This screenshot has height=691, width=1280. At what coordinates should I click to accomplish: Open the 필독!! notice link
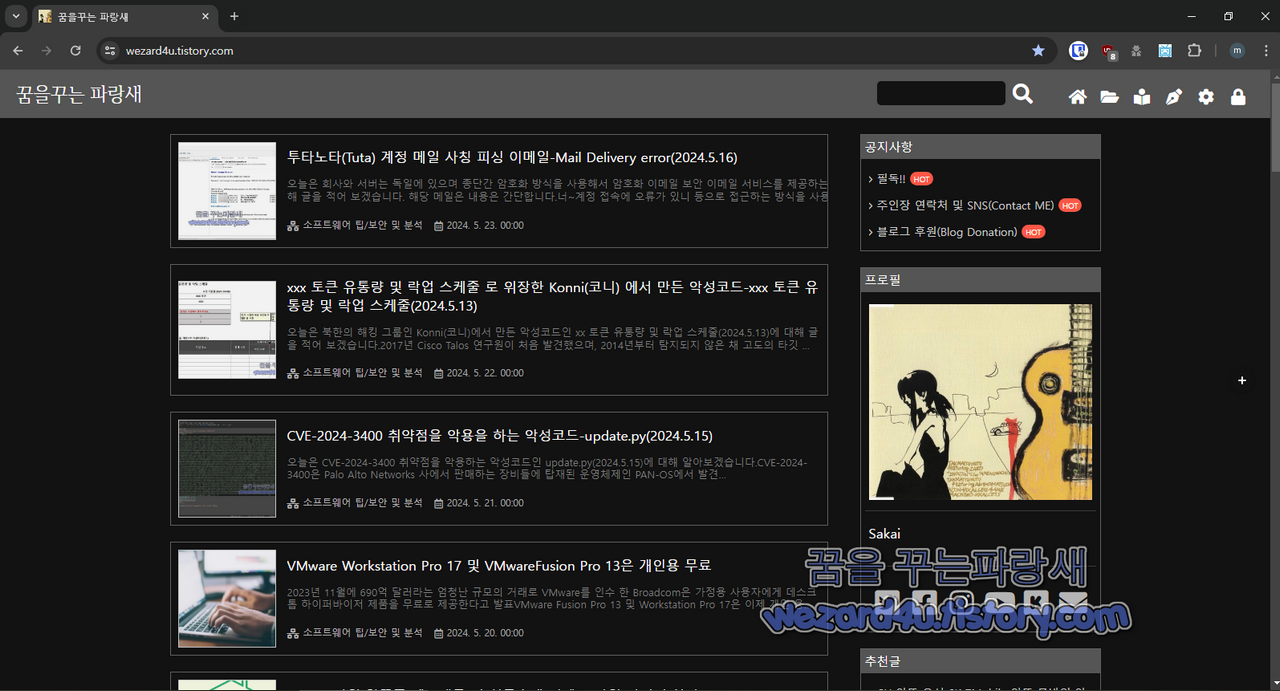(x=890, y=179)
